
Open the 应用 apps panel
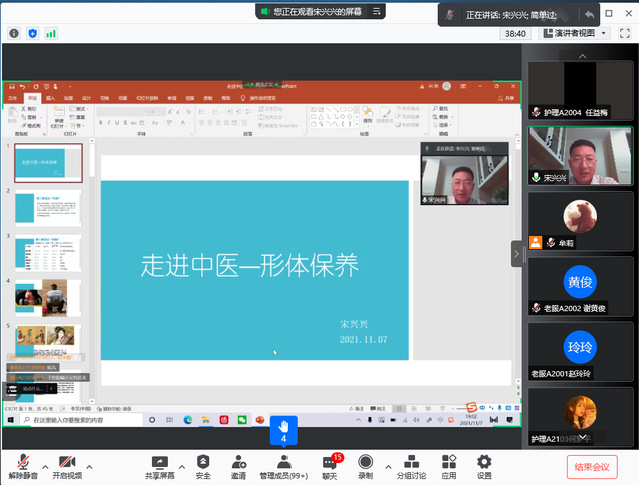click(x=449, y=465)
